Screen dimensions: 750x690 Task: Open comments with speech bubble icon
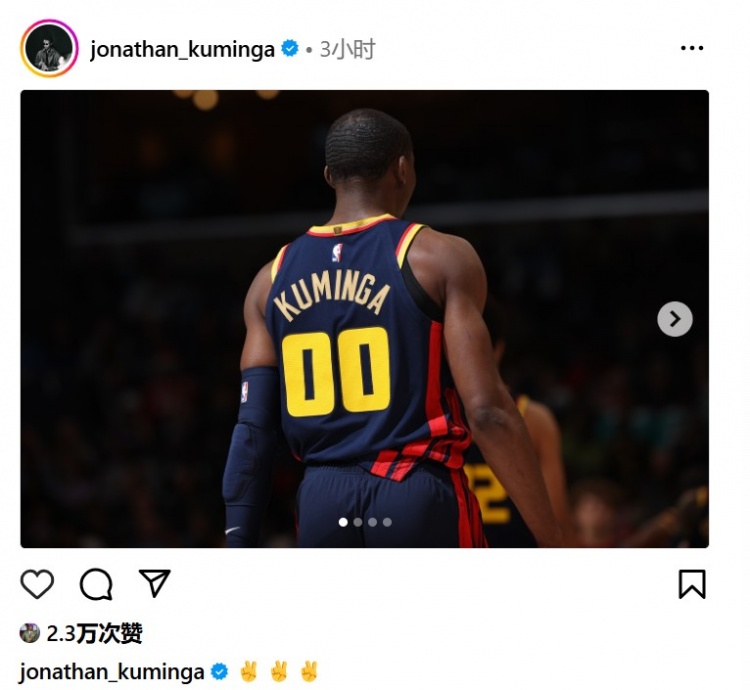click(96, 584)
